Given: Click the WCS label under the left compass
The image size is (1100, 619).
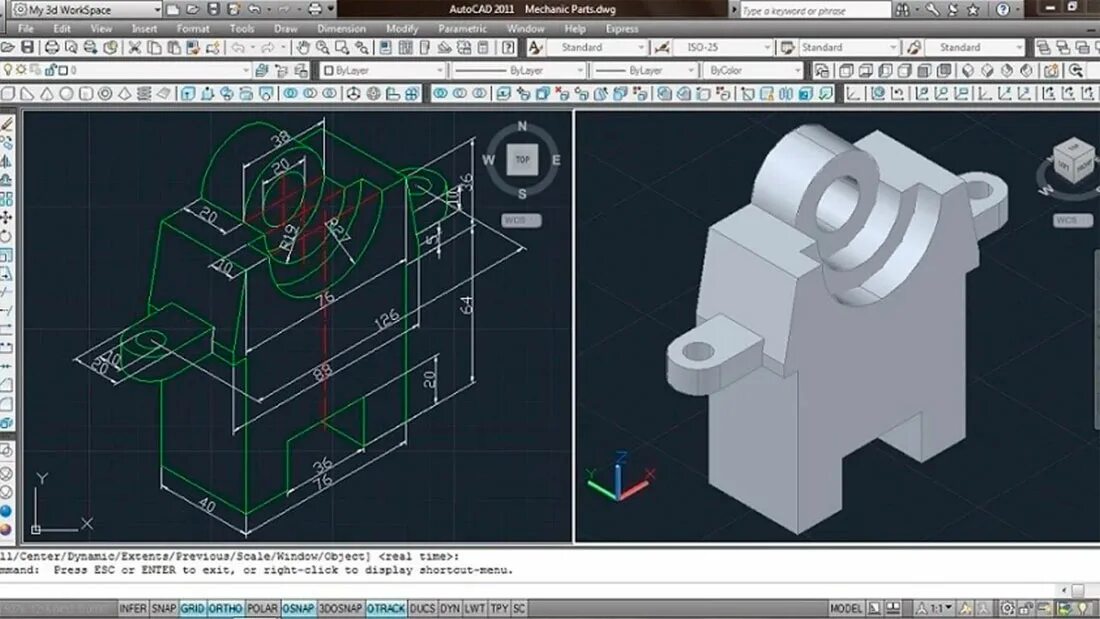Looking at the screenshot, I should 521,220.
